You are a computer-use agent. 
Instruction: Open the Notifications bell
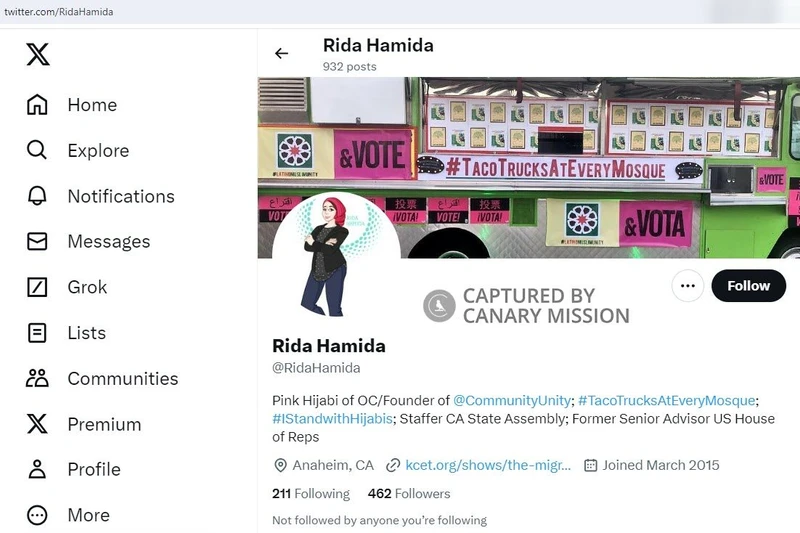tap(37, 196)
